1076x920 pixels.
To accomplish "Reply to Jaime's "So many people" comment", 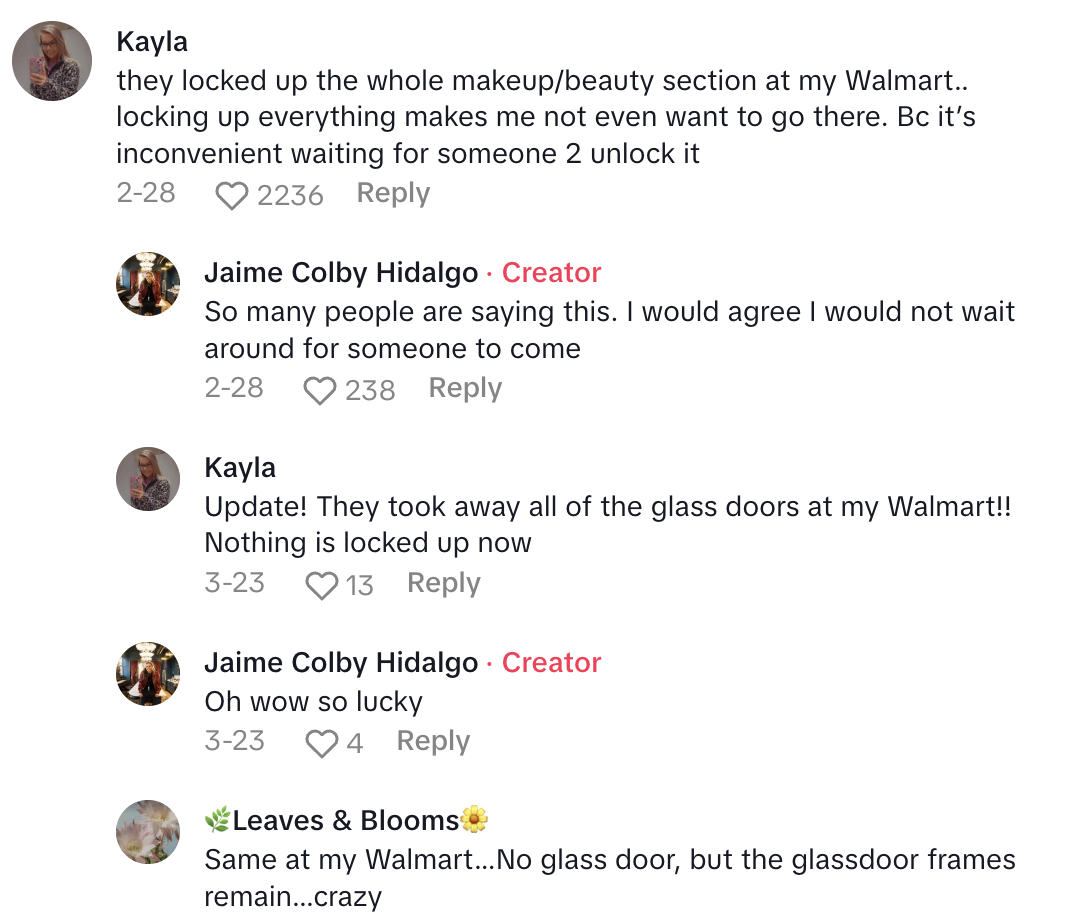I will (x=465, y=388).
